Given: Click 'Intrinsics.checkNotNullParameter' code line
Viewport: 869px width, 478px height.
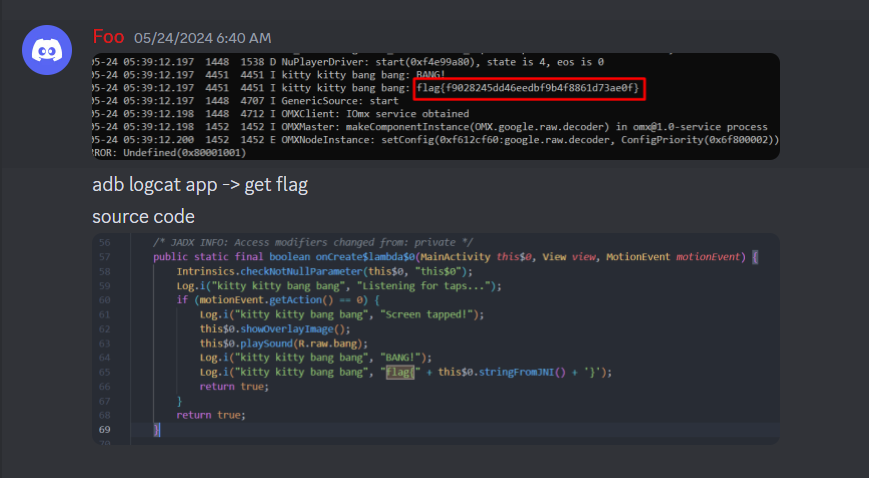Looking at the screenshot, I should (x=325, y=271).
